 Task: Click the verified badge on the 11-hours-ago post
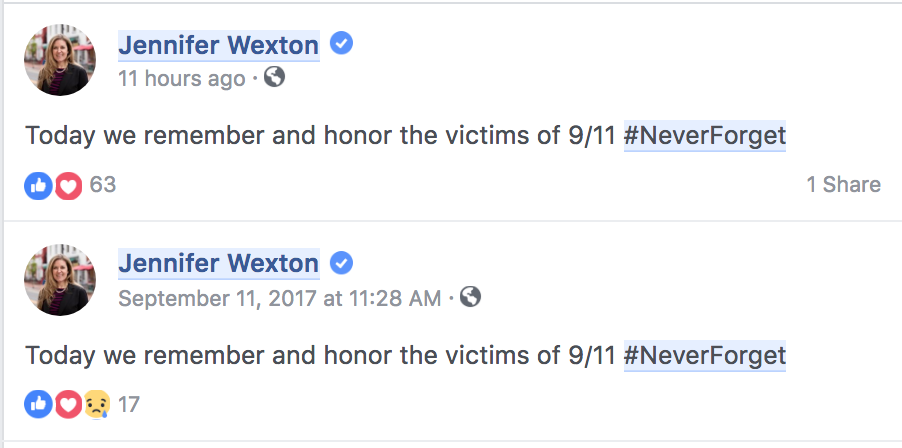pos(342,44)
